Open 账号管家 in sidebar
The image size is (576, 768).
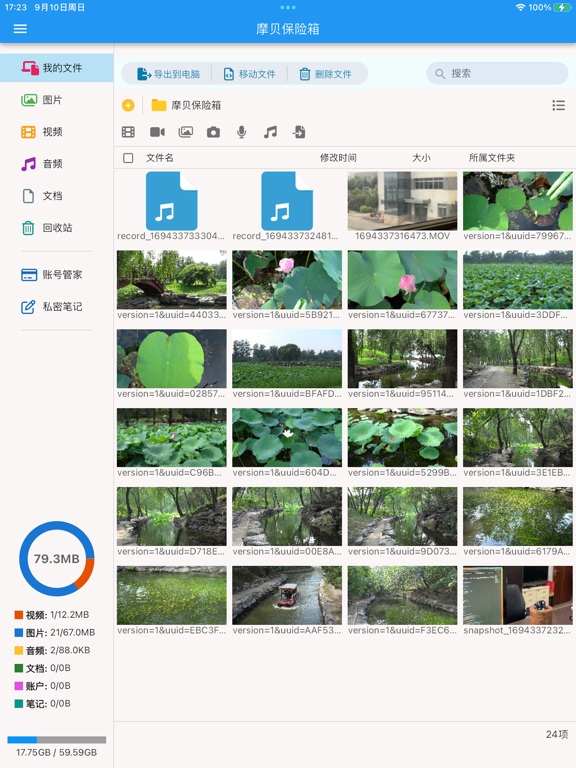(57, 275)
